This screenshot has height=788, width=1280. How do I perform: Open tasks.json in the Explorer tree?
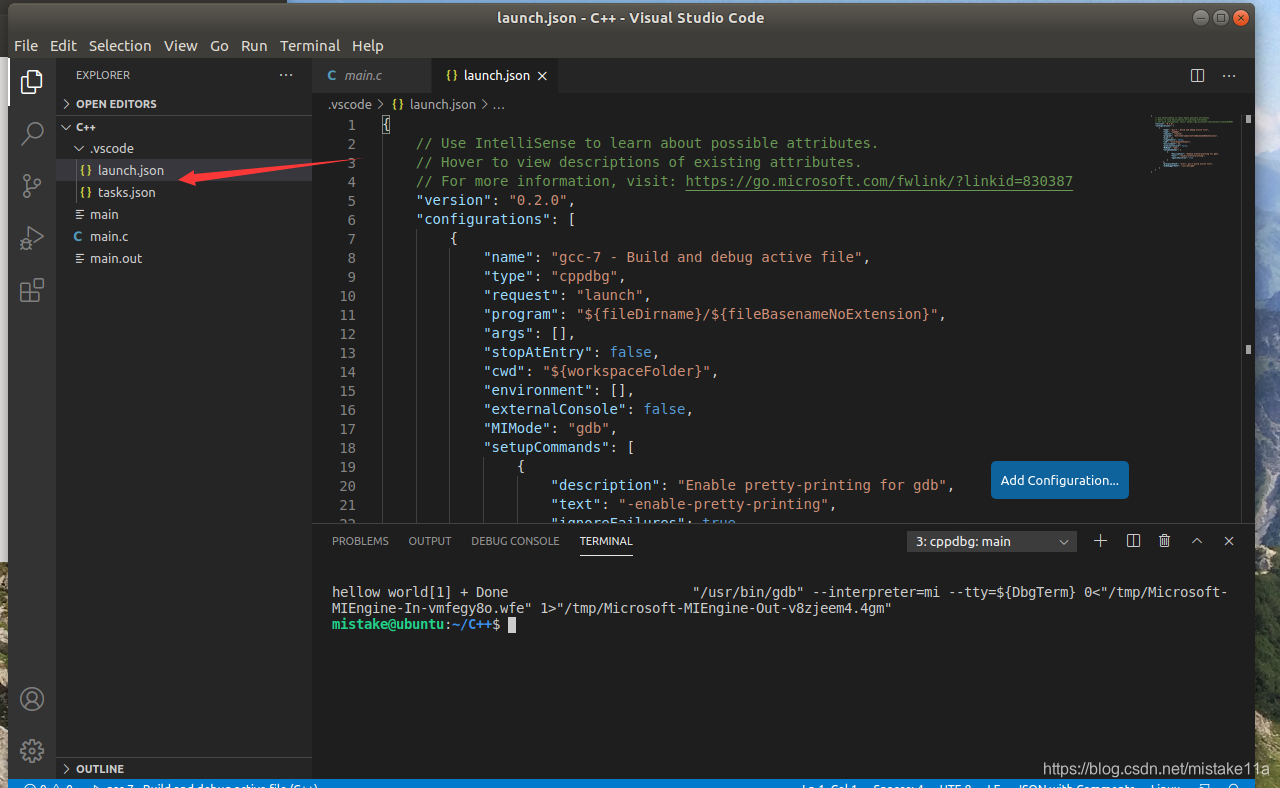tap(184, 192)
